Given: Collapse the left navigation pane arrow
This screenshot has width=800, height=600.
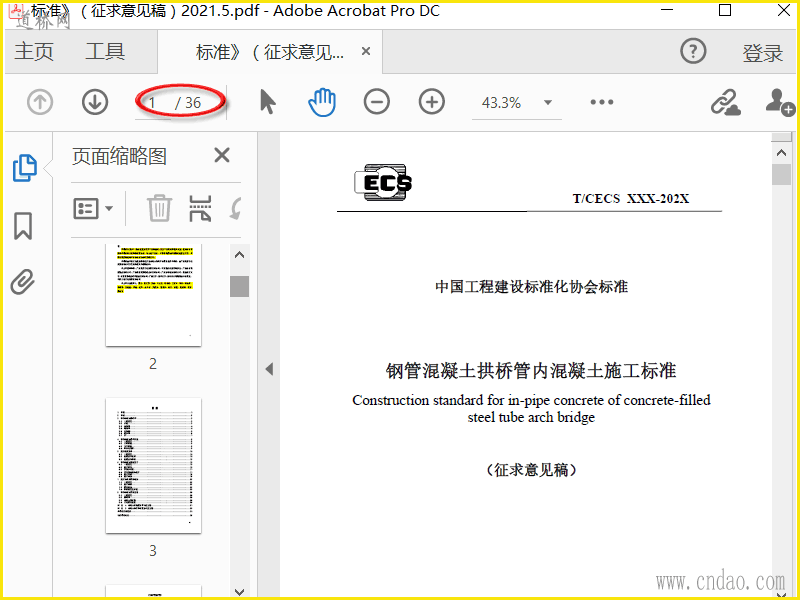Looking at the screenshot, I should [x=269, y=369].
